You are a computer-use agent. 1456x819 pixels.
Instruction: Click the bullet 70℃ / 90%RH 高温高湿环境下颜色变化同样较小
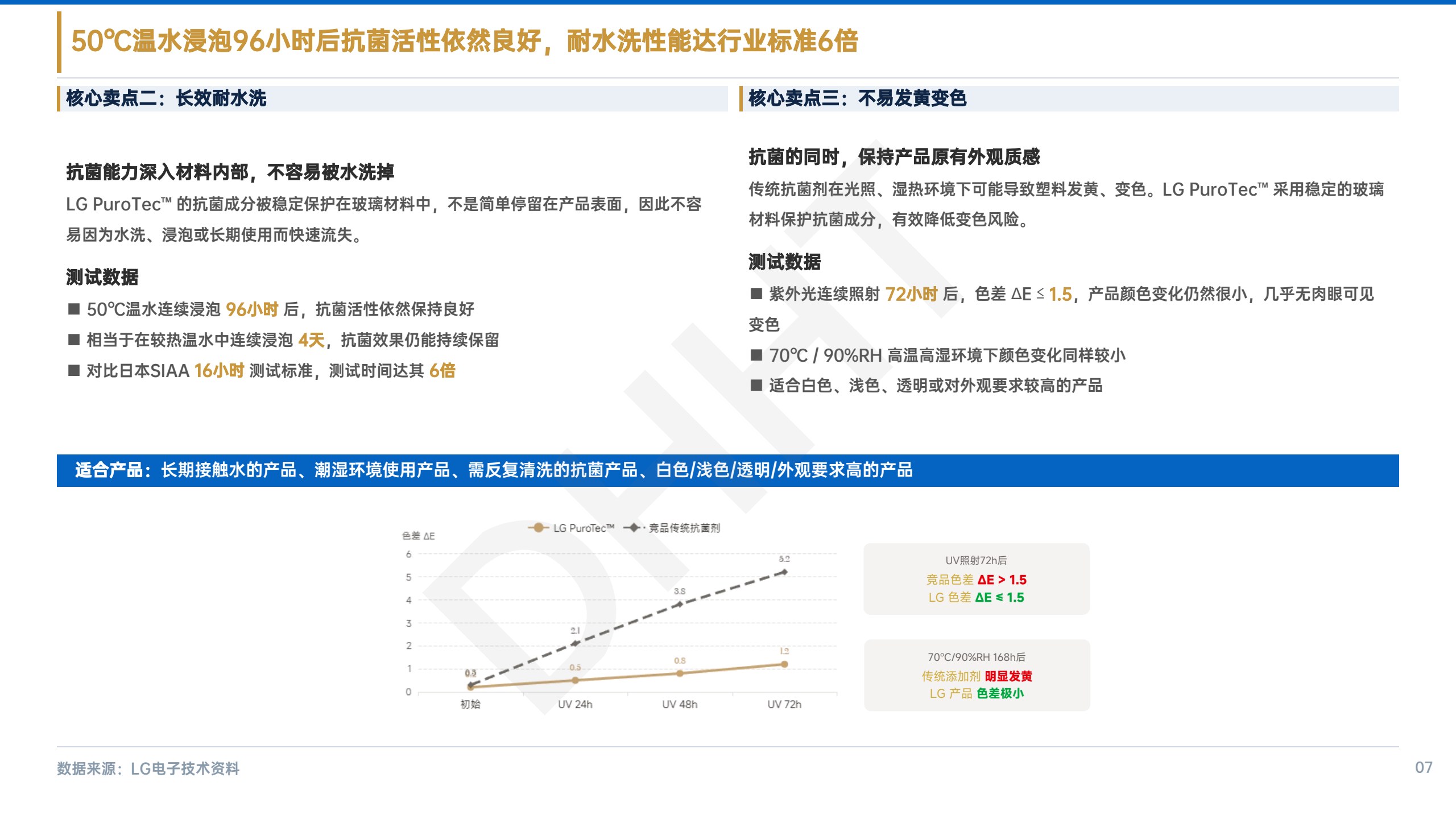click(x=938, y=355)
